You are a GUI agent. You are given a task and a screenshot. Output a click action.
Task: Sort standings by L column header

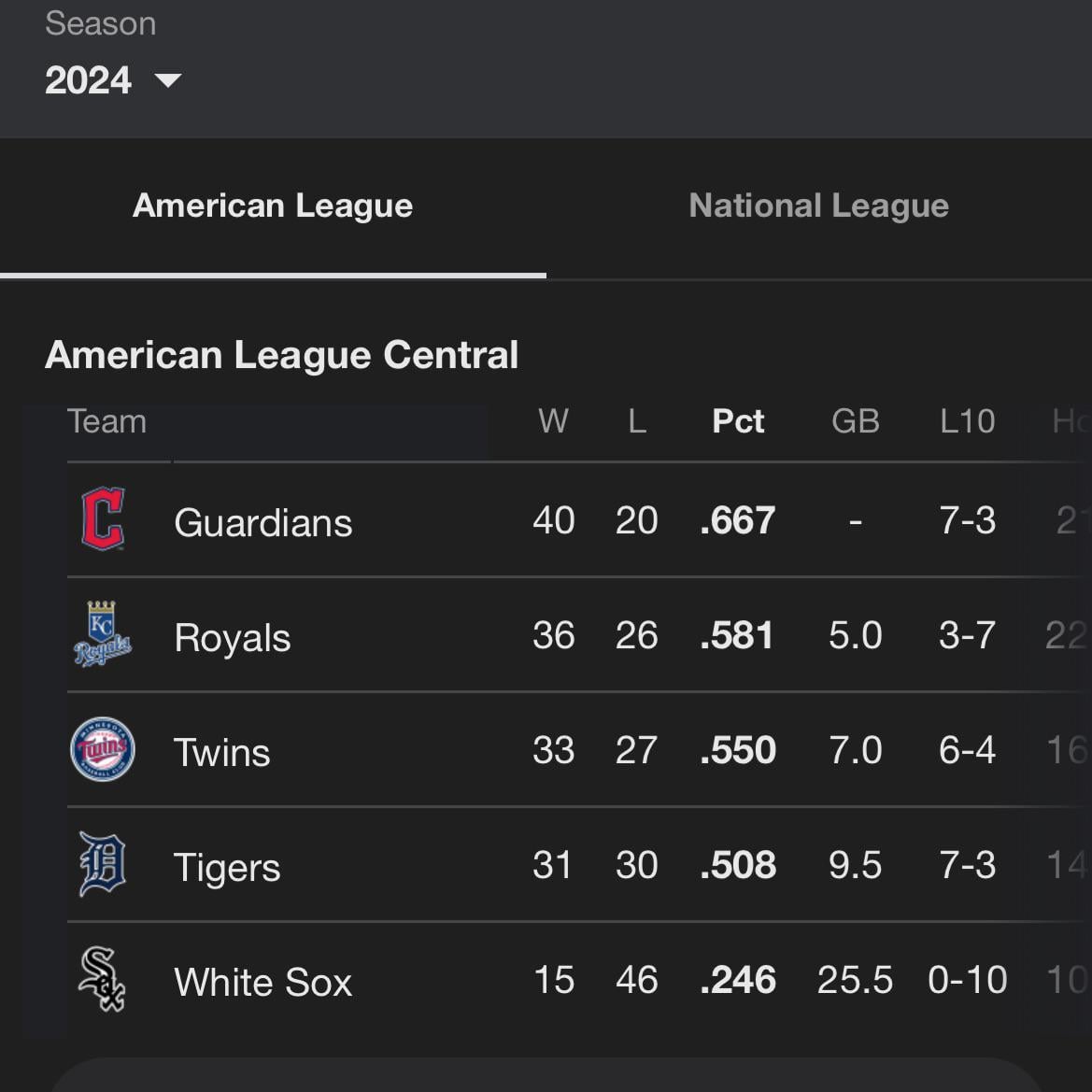tap(637, 421)
